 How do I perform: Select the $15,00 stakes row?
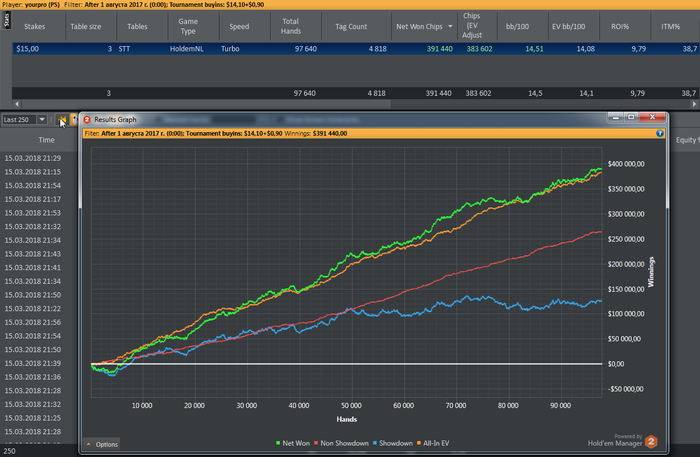356,49
